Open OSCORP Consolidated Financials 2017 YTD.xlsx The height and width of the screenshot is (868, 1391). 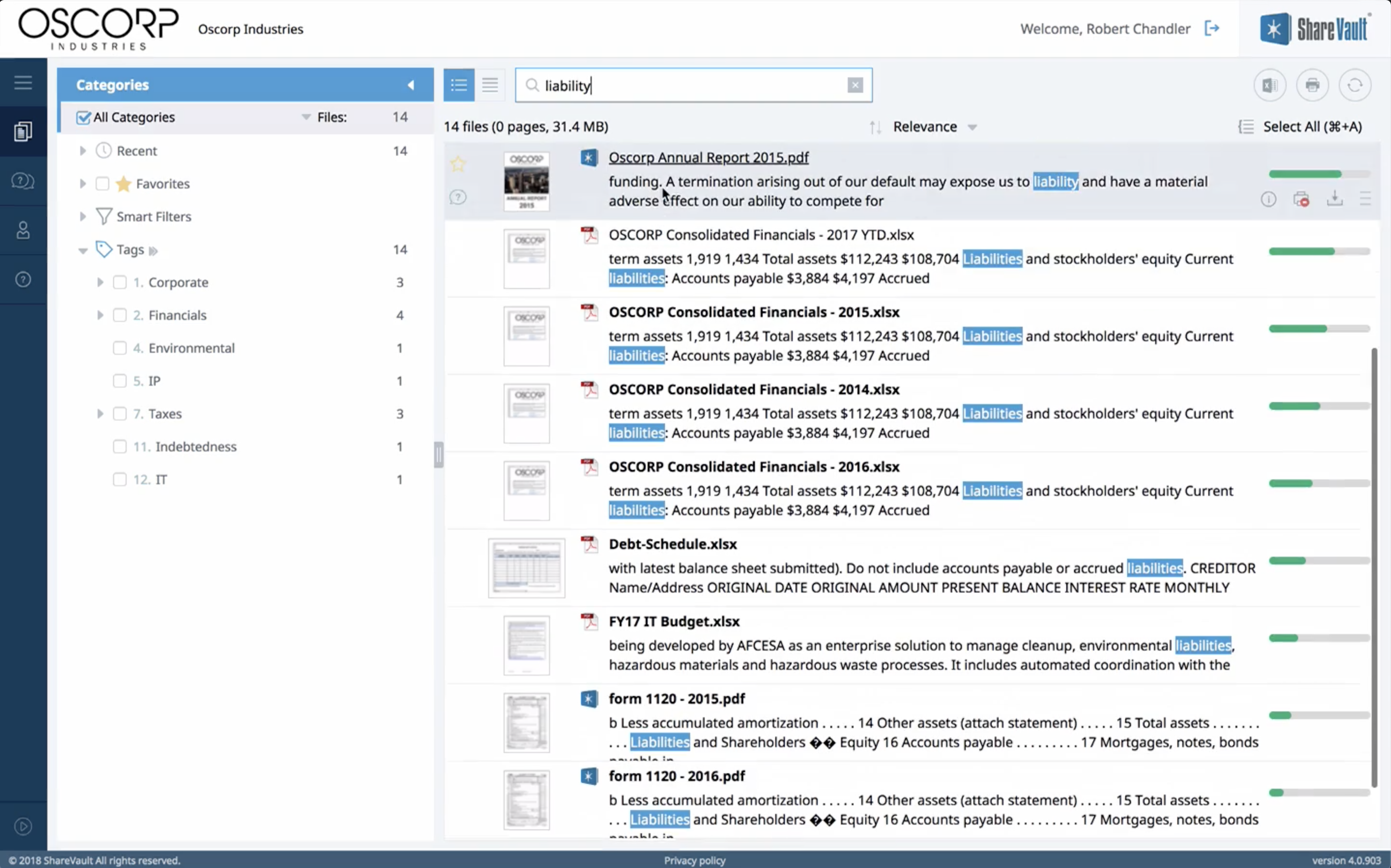(761, 234)
